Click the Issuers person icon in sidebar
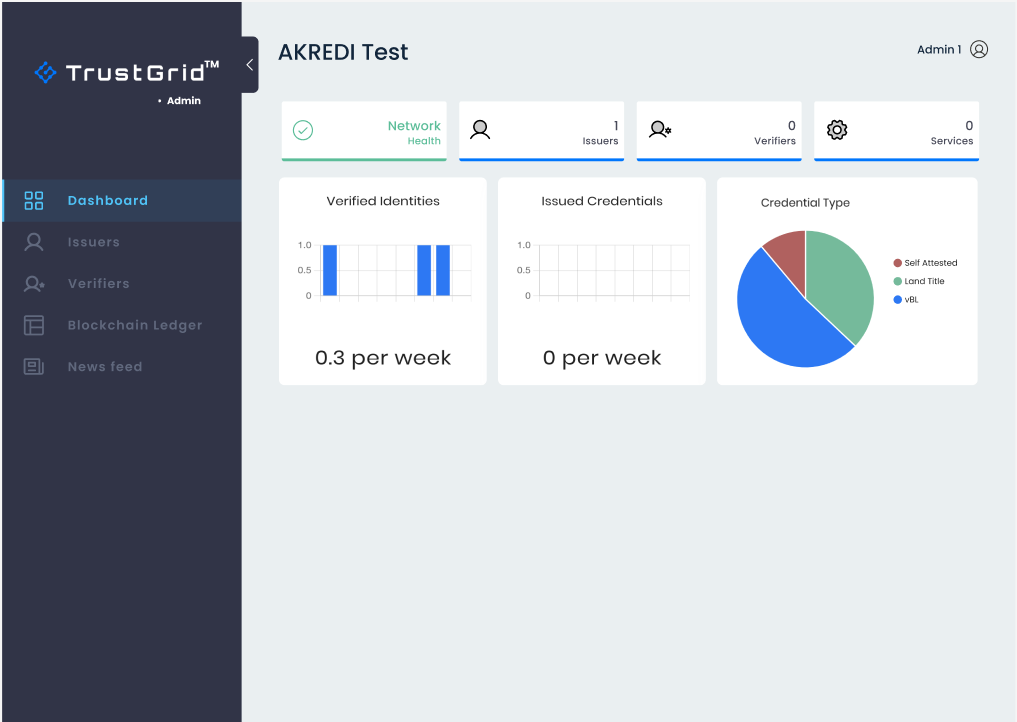 point(34,242)
